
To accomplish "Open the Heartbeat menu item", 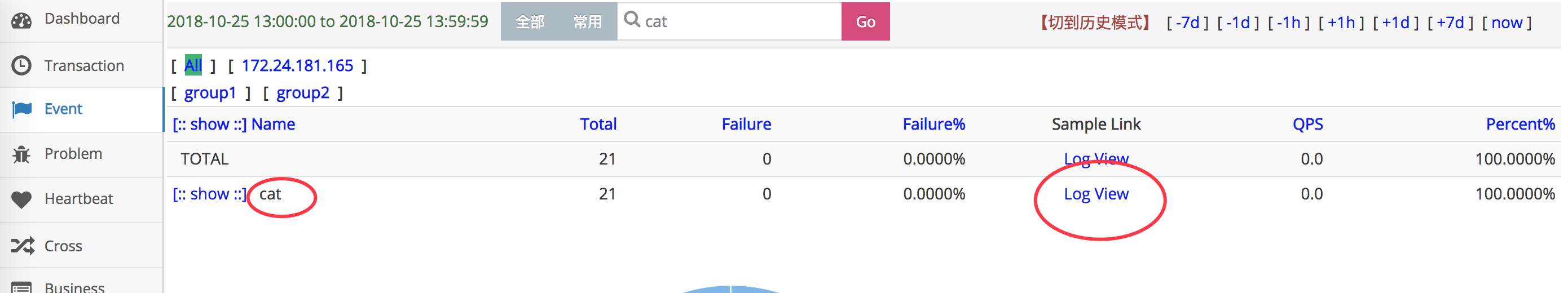I will click(78, 199).
